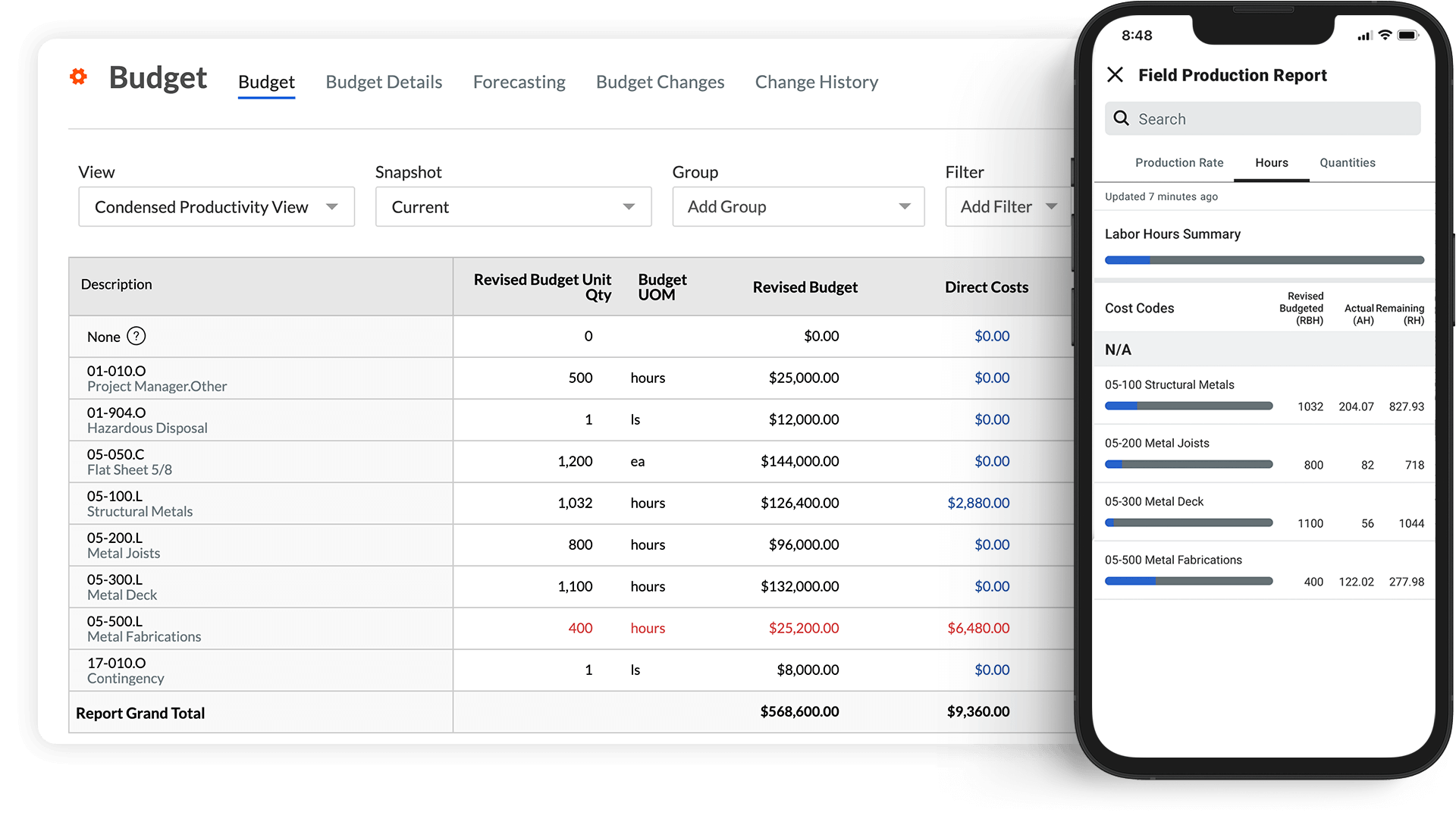Click the help question mark beside None
1456x819 pixels.
[x=136, y=336]
